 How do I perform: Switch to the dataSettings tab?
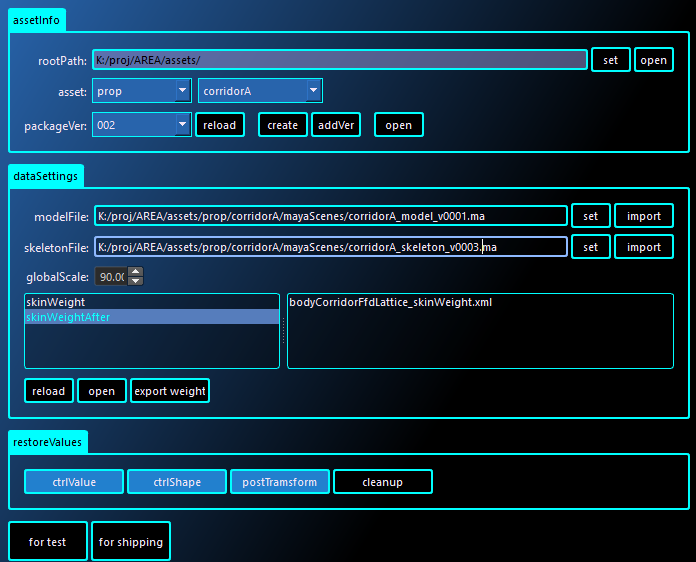tap(46, 175)
